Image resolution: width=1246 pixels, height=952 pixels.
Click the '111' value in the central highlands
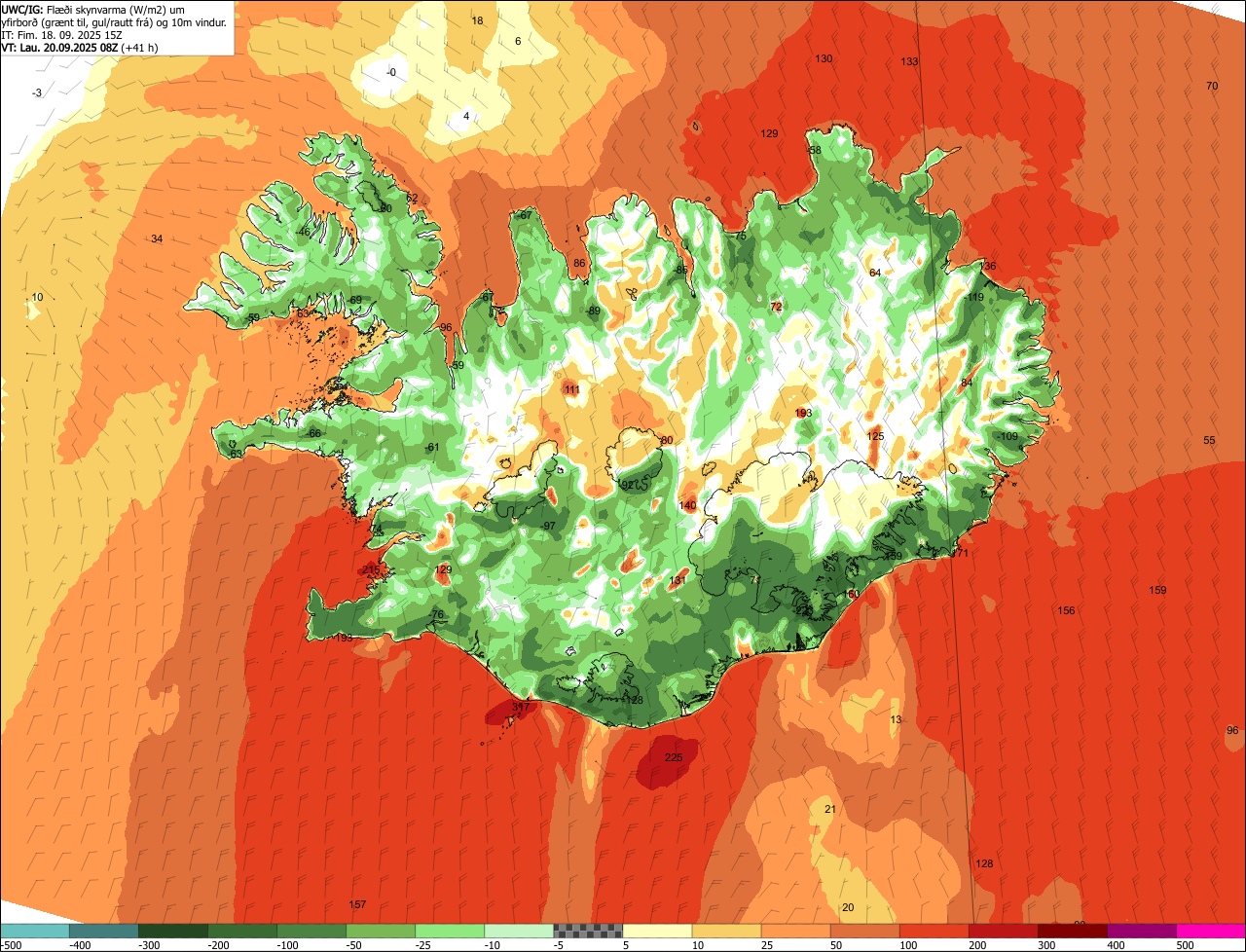(572, 389)
